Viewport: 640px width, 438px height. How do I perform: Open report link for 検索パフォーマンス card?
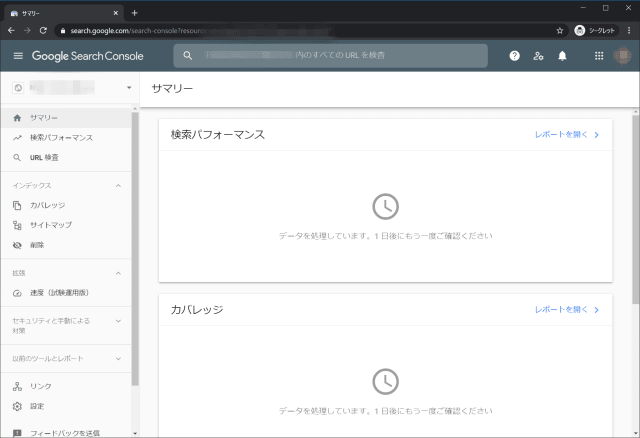point(567,135)
